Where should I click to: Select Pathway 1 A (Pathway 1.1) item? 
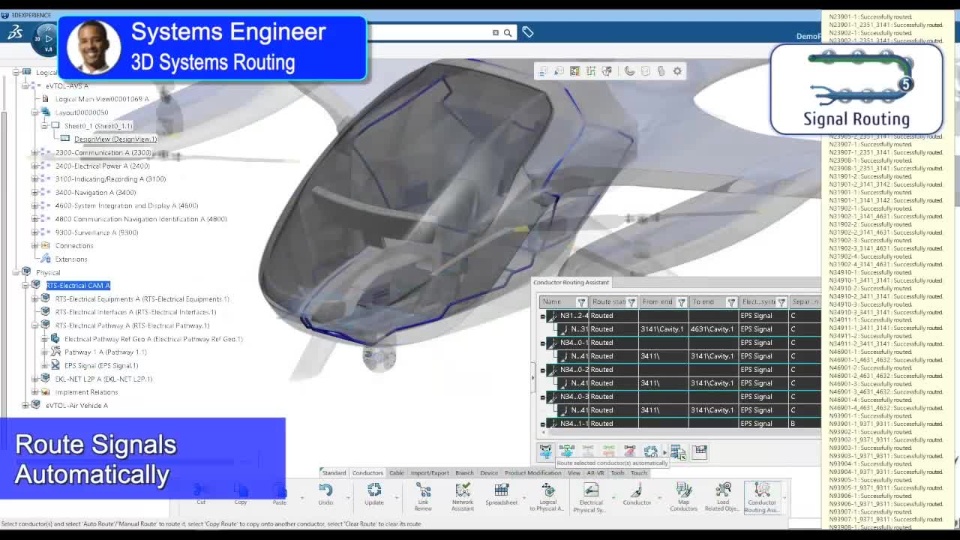point(105,352)
